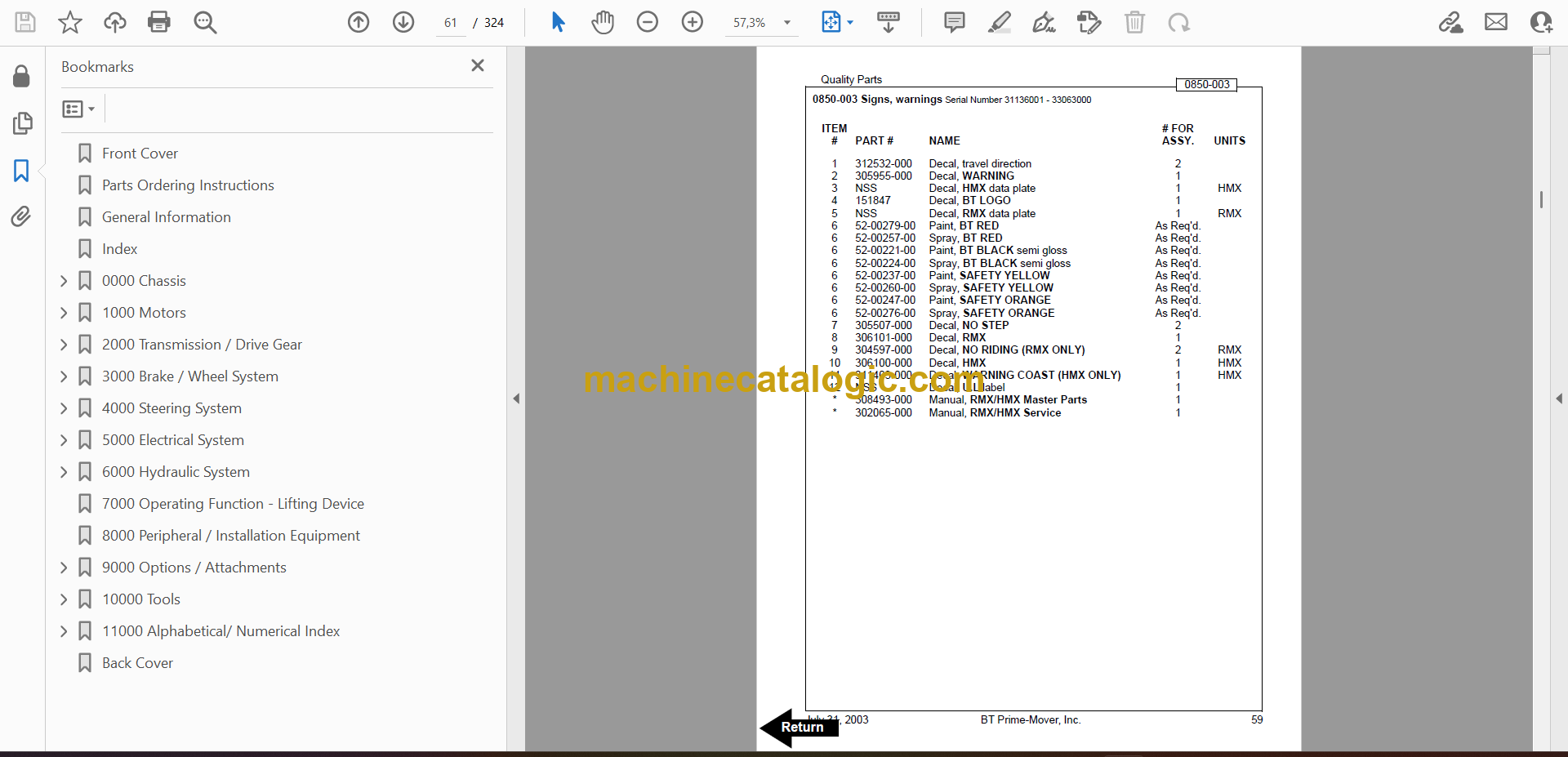The image size is (1568, 757).
Task: Click the account search user icon
Action: (1541, 22)
